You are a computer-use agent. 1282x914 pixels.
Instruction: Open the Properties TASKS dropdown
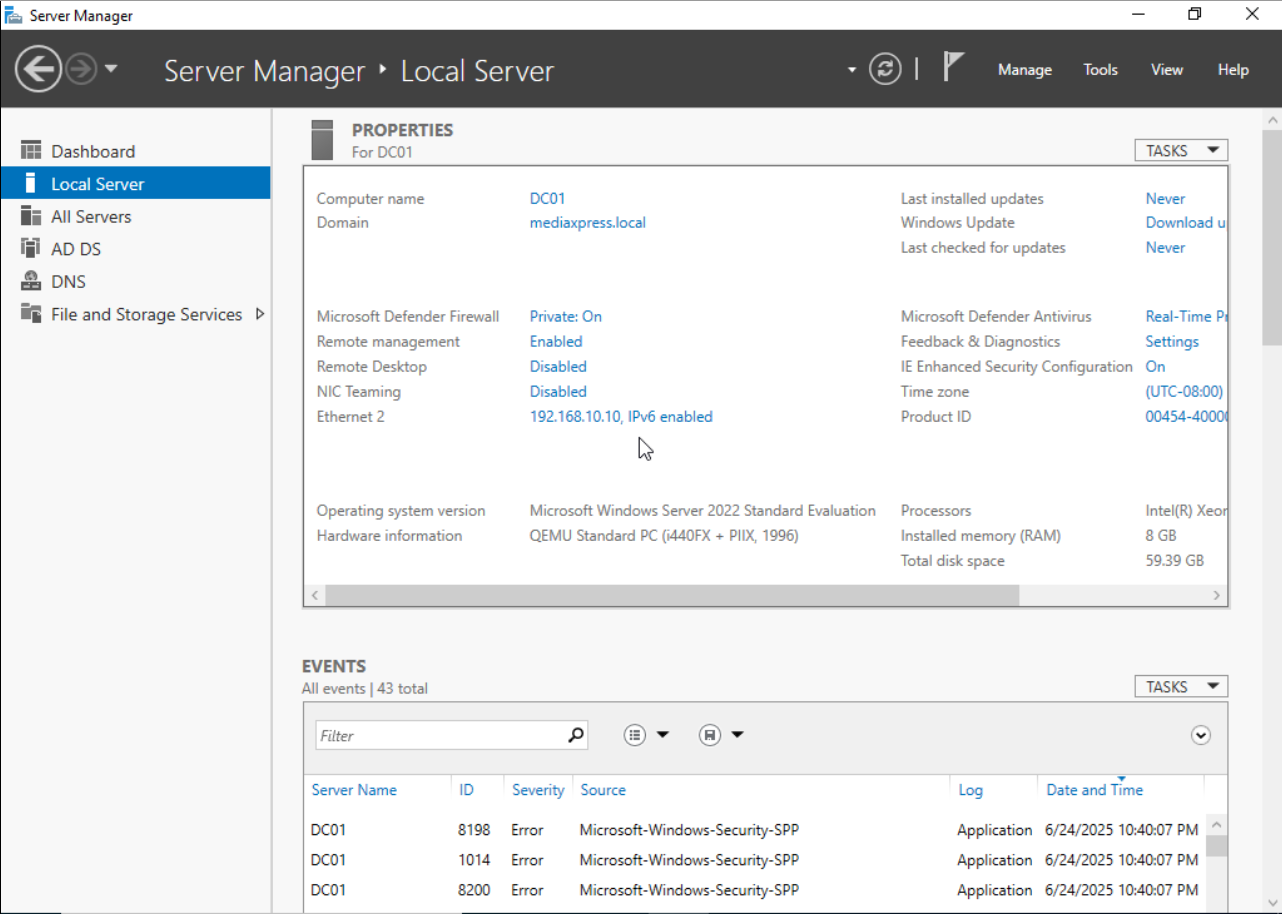pyautogui.click(x=1181, y=150)
